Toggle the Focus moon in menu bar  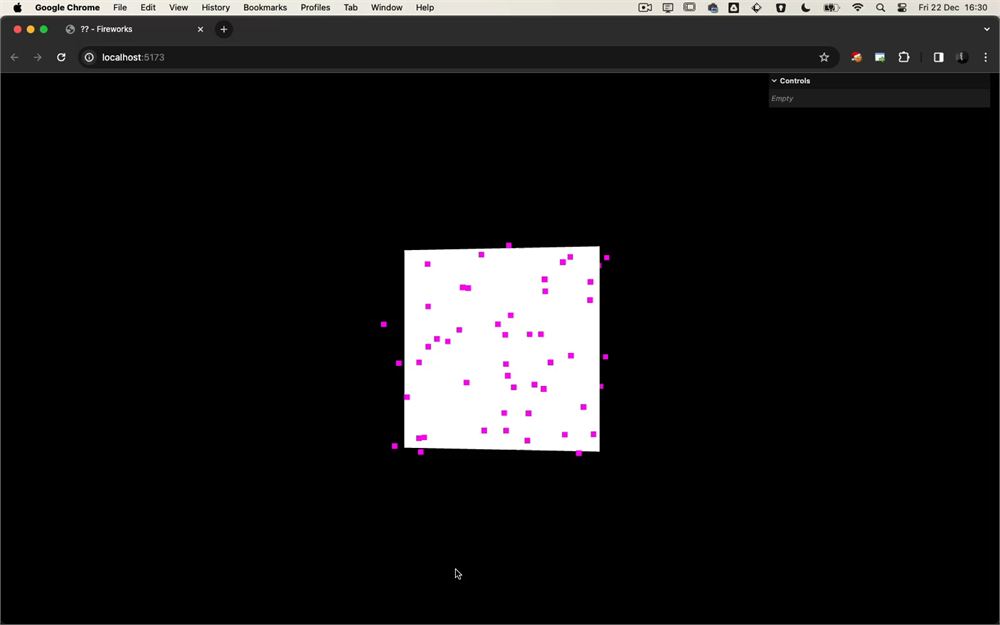click(805, 8)
